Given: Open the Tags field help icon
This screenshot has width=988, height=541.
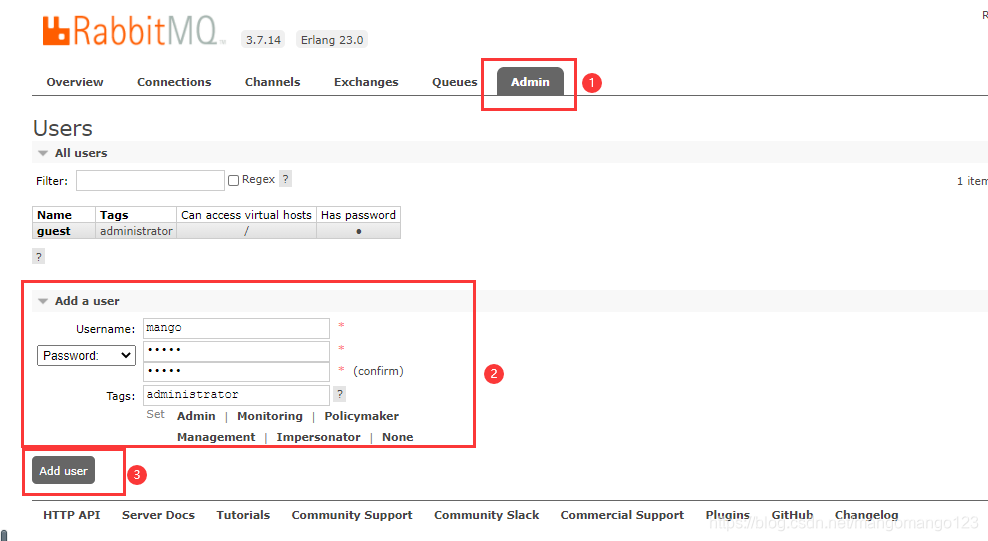Looking at the screenshot, I should [340, 394].
